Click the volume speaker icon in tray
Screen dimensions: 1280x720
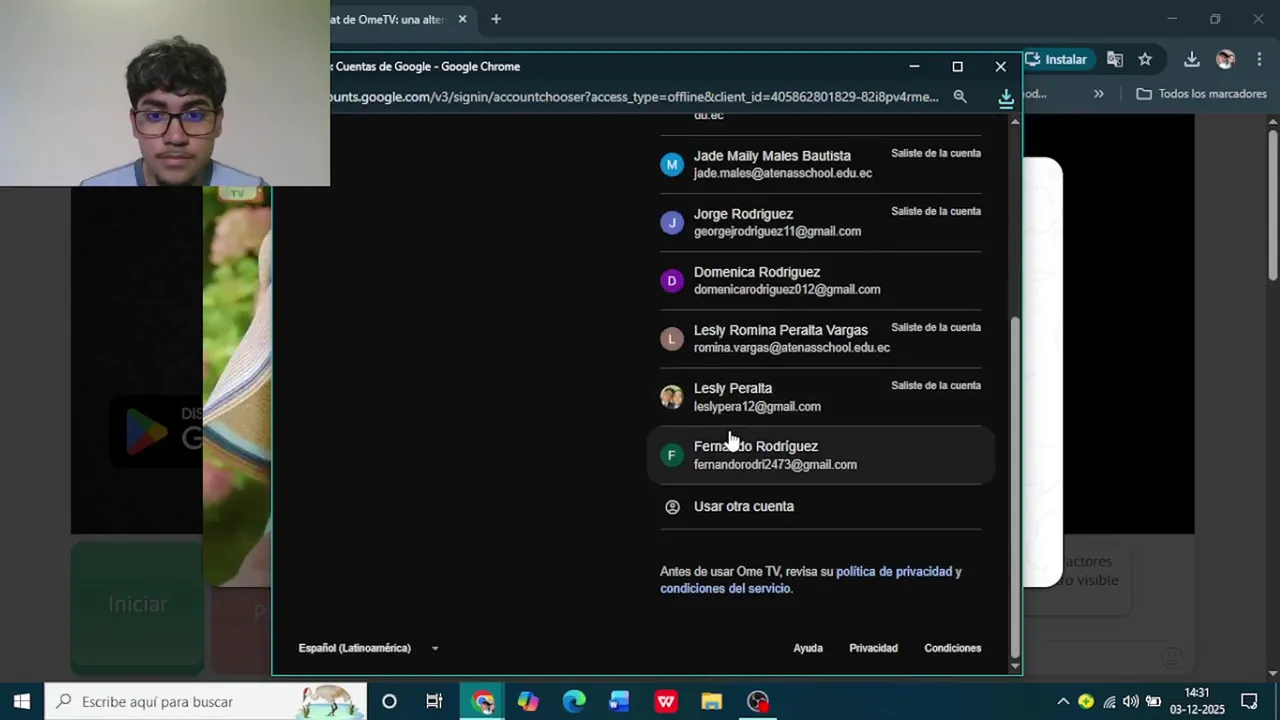click(1131, 701)
